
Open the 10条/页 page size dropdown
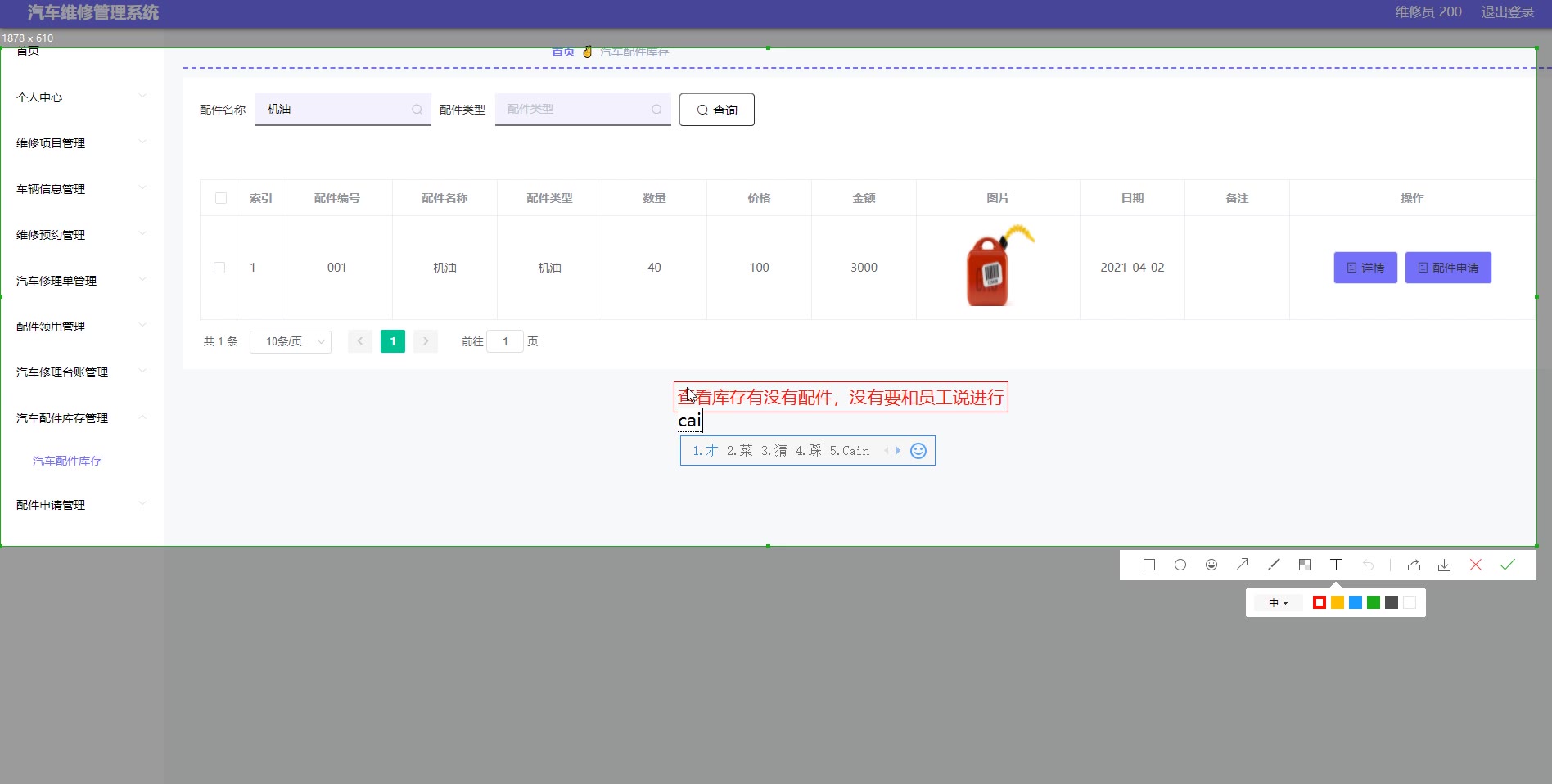point(291,341)
